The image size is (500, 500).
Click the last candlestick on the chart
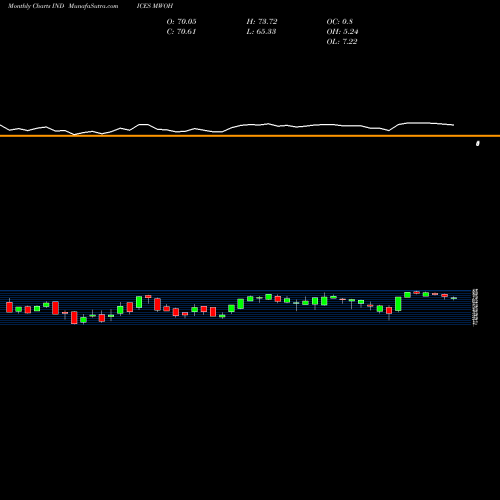pyautogui.click(x=454, y=298)
